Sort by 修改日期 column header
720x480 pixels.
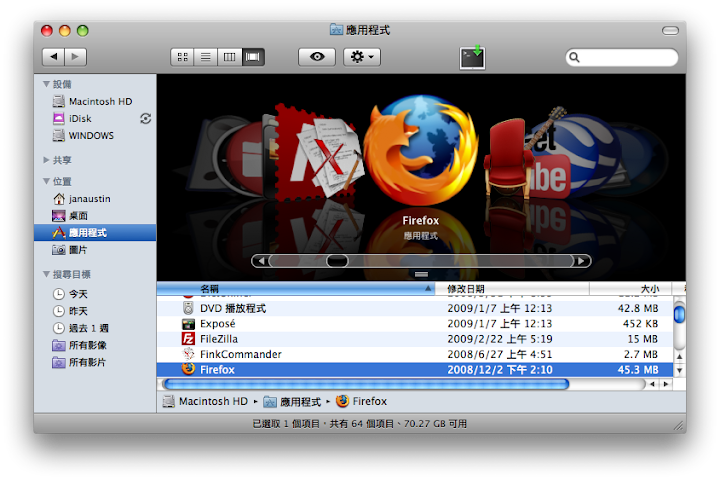click(512, 288)
